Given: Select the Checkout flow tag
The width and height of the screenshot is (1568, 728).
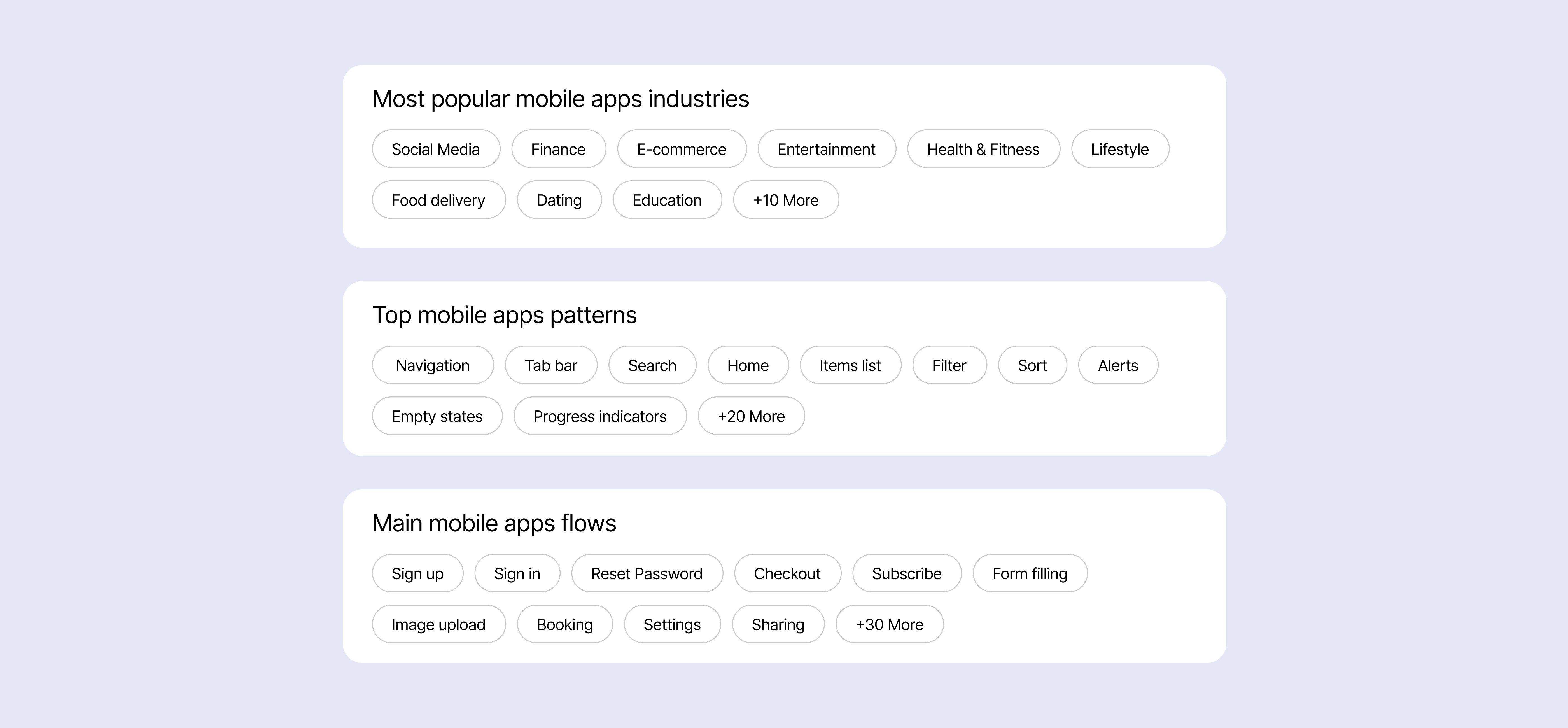Looking at the screenshot, I should point(788,573).
